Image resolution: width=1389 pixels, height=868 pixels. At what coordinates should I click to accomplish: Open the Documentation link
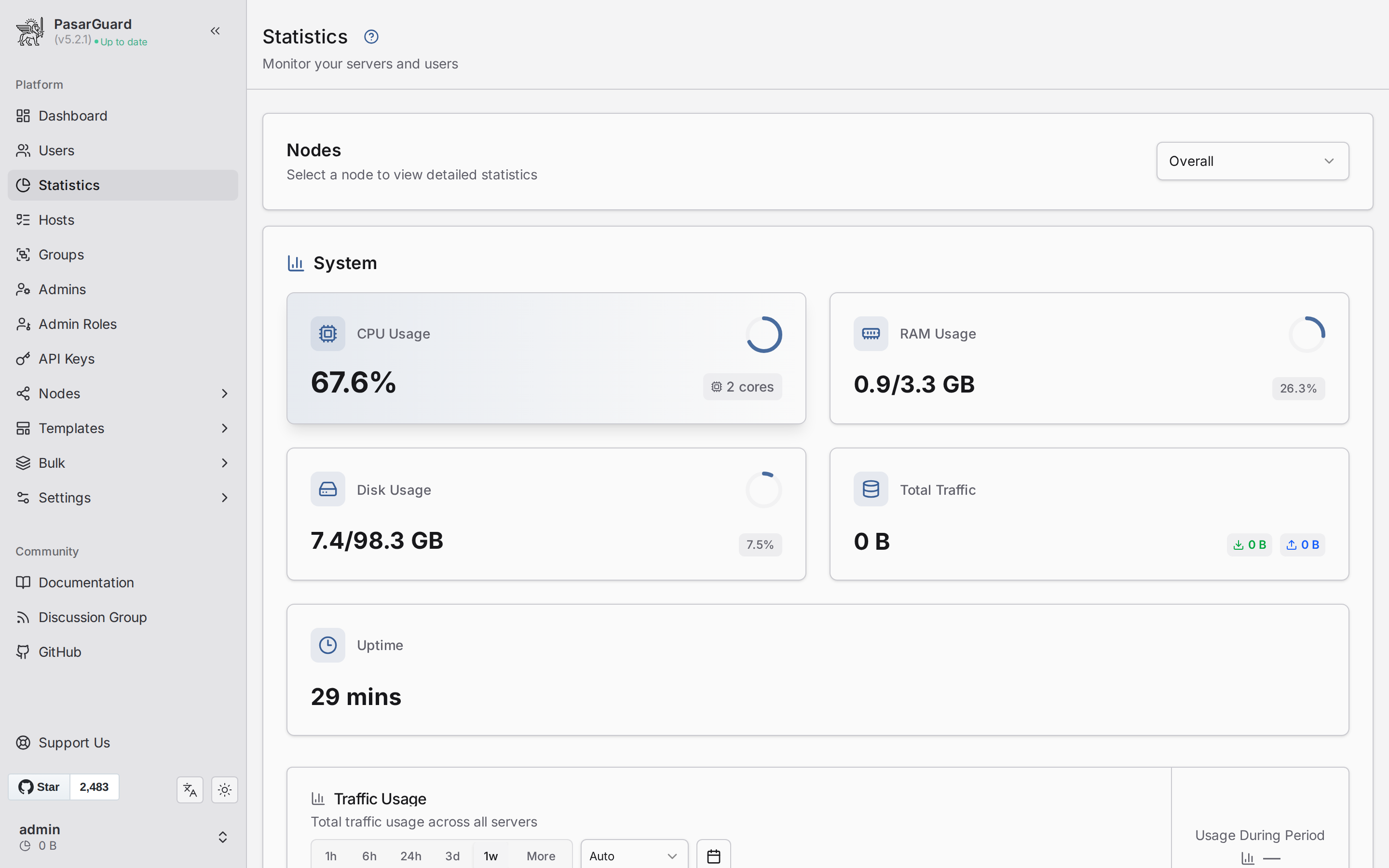(123, 583)
